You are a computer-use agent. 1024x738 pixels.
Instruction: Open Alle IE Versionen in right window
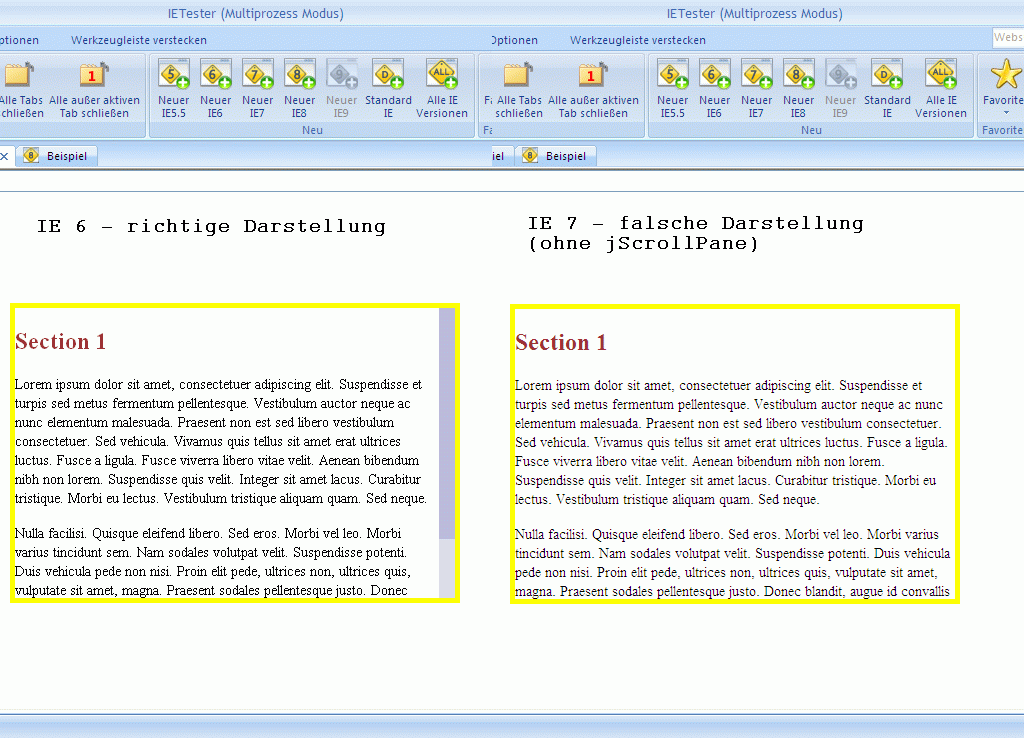coord(940,89)
